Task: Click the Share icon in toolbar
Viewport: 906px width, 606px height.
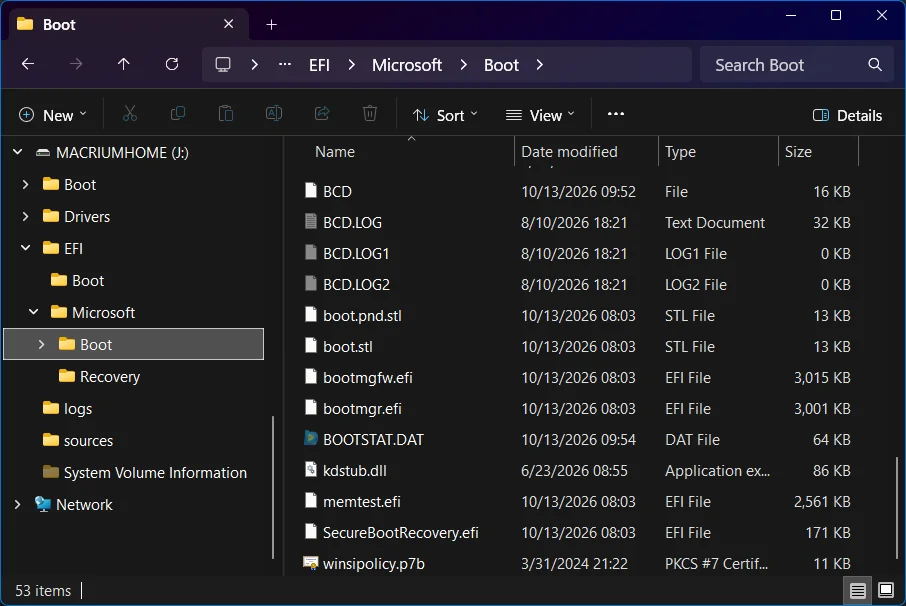Action: (x=322, y=114)
